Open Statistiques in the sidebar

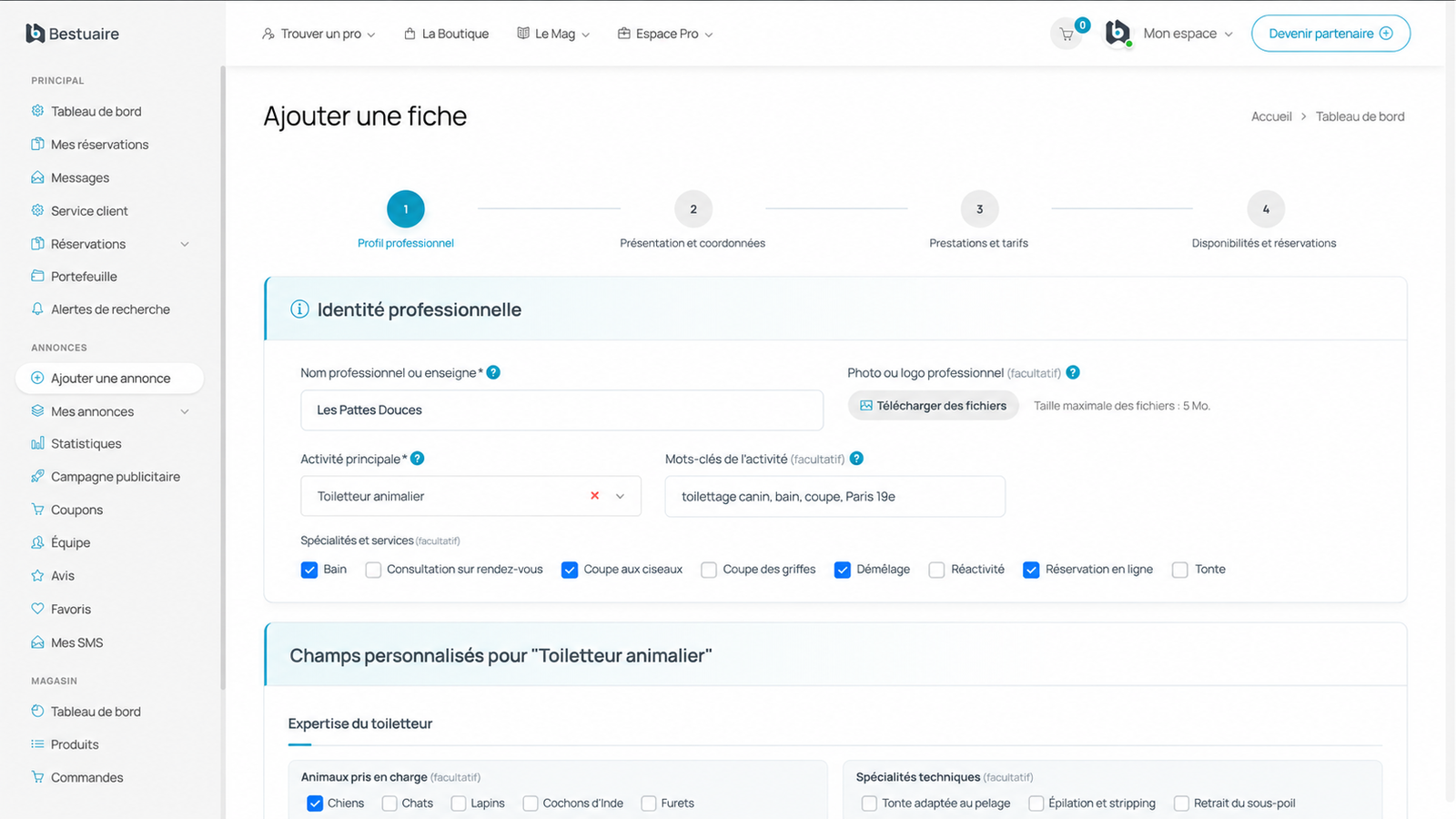[x=86, y=444]
